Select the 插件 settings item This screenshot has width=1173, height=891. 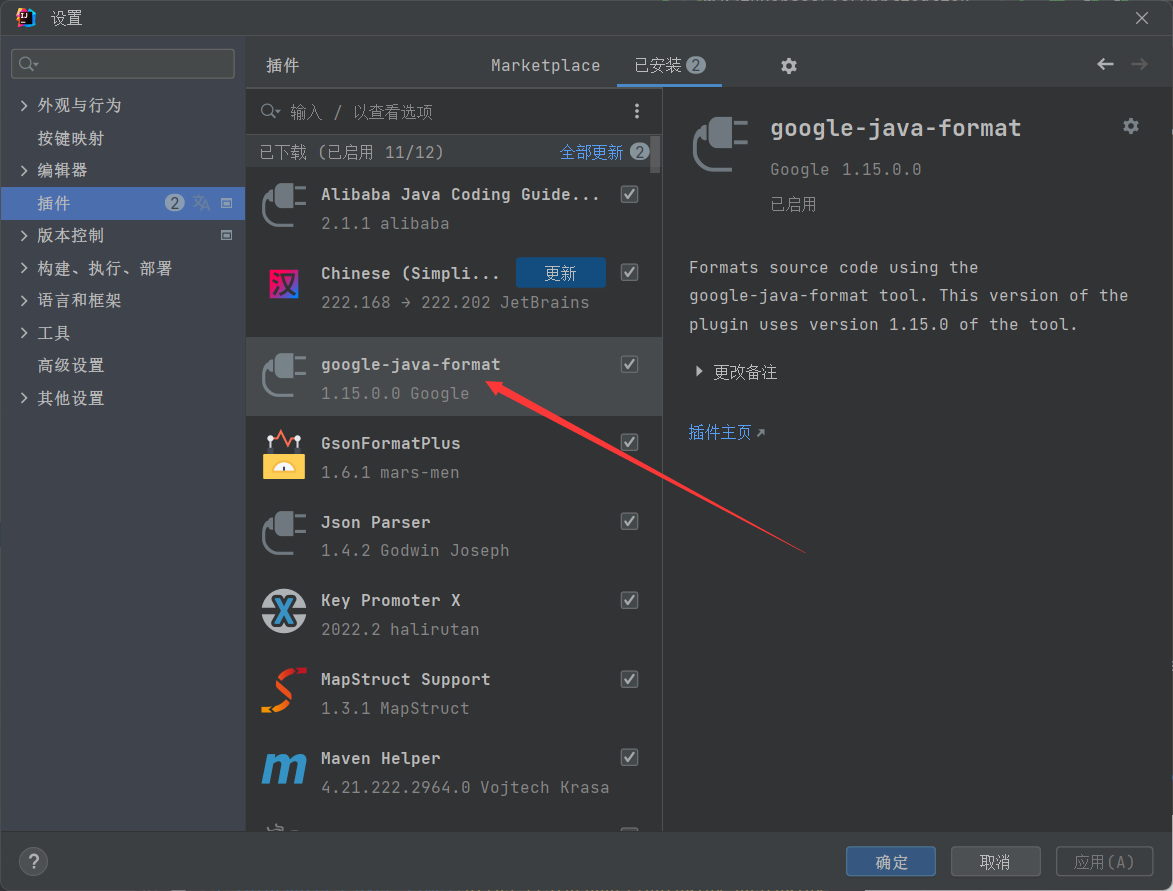point(123,203)
